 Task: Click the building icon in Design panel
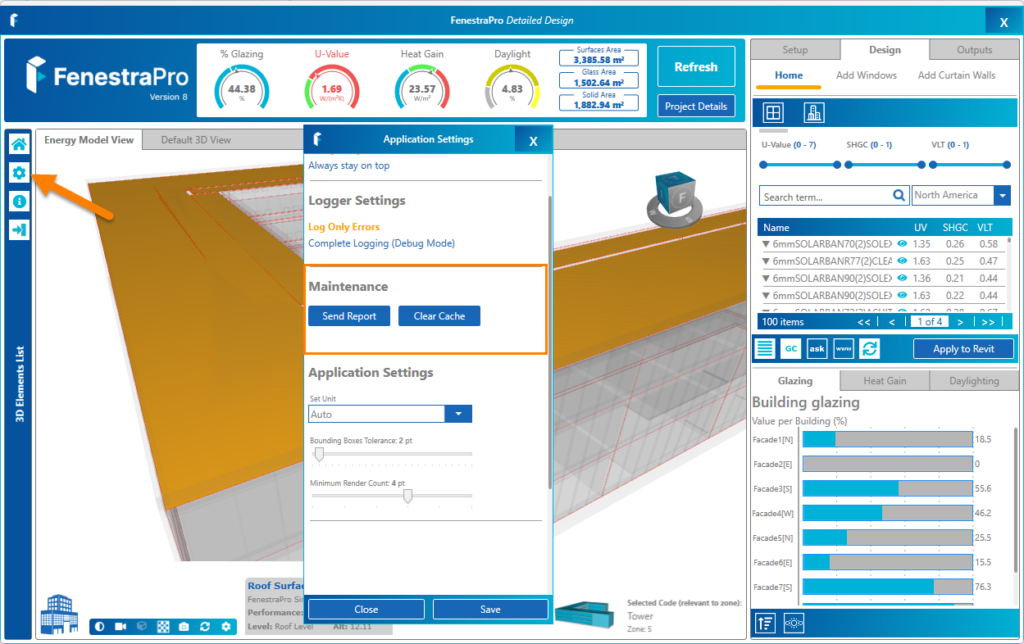pos(814,113)
